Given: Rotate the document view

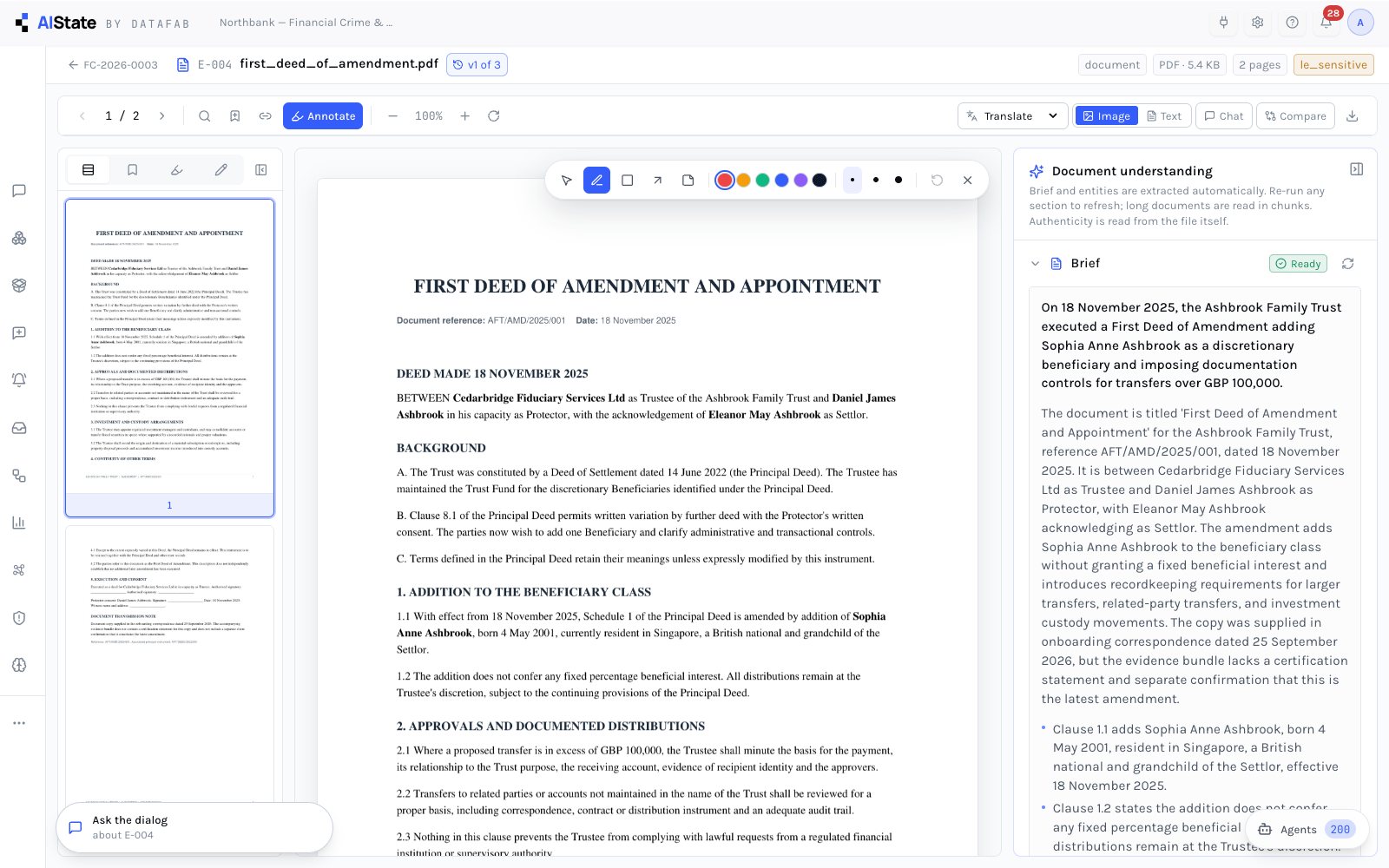Looking at the screenshot, I should (493, 115).
